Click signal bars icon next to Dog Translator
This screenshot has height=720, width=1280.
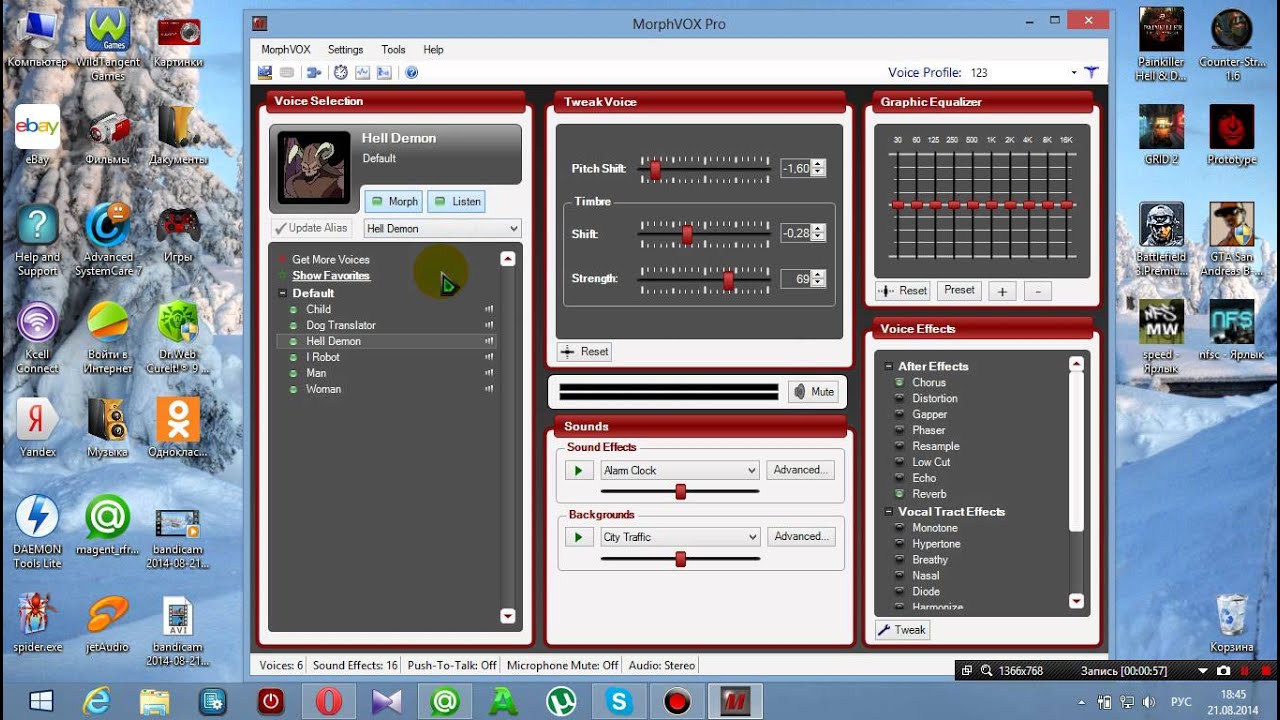(490, 325)
